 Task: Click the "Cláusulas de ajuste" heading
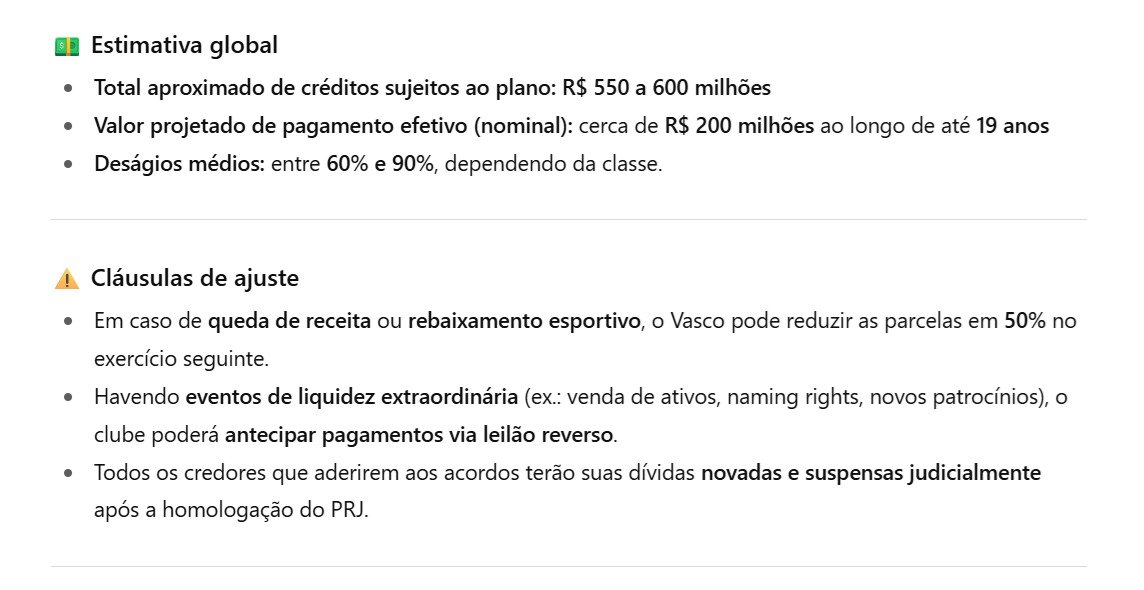194,278
